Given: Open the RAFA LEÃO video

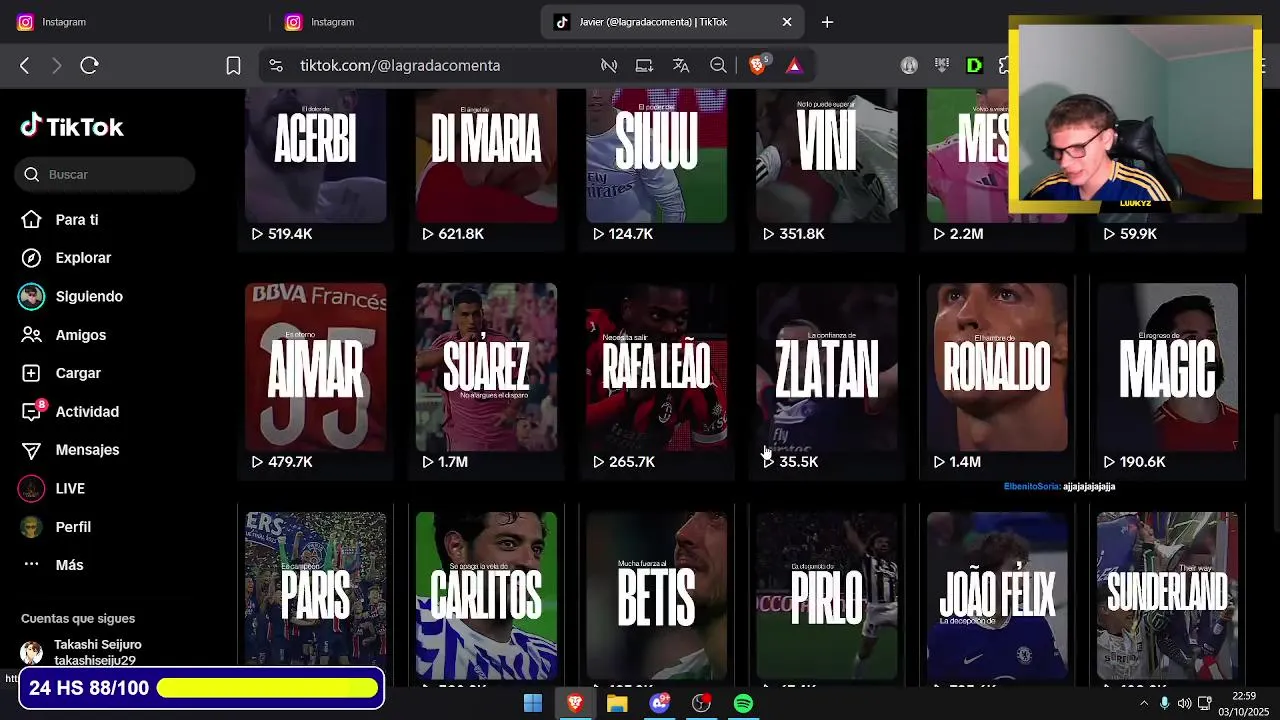Looking at the screenshot, I should pos(657,367).
